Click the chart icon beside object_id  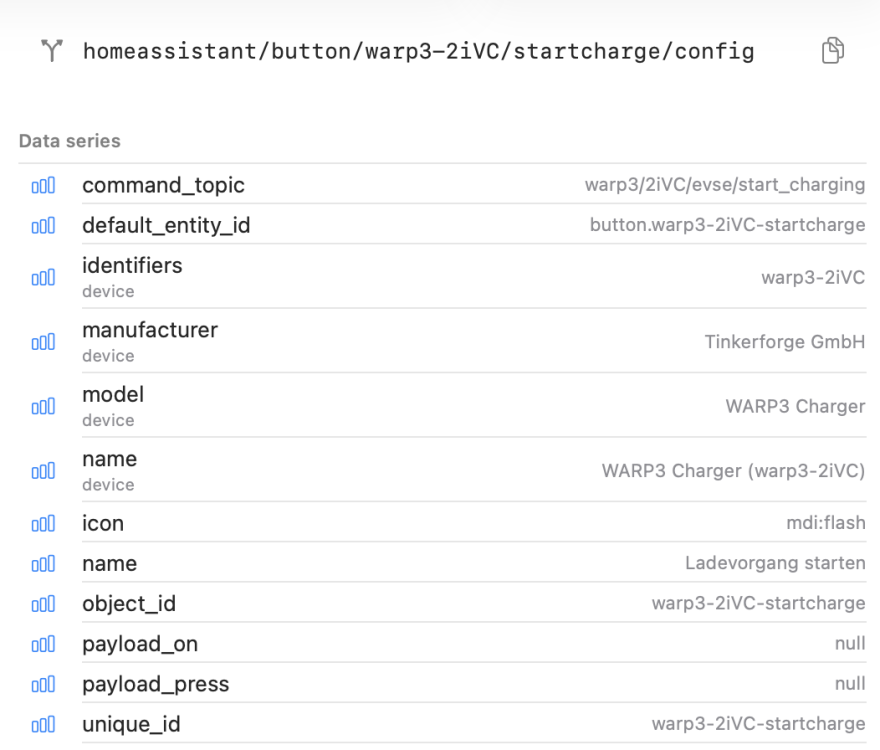(43, 604)
